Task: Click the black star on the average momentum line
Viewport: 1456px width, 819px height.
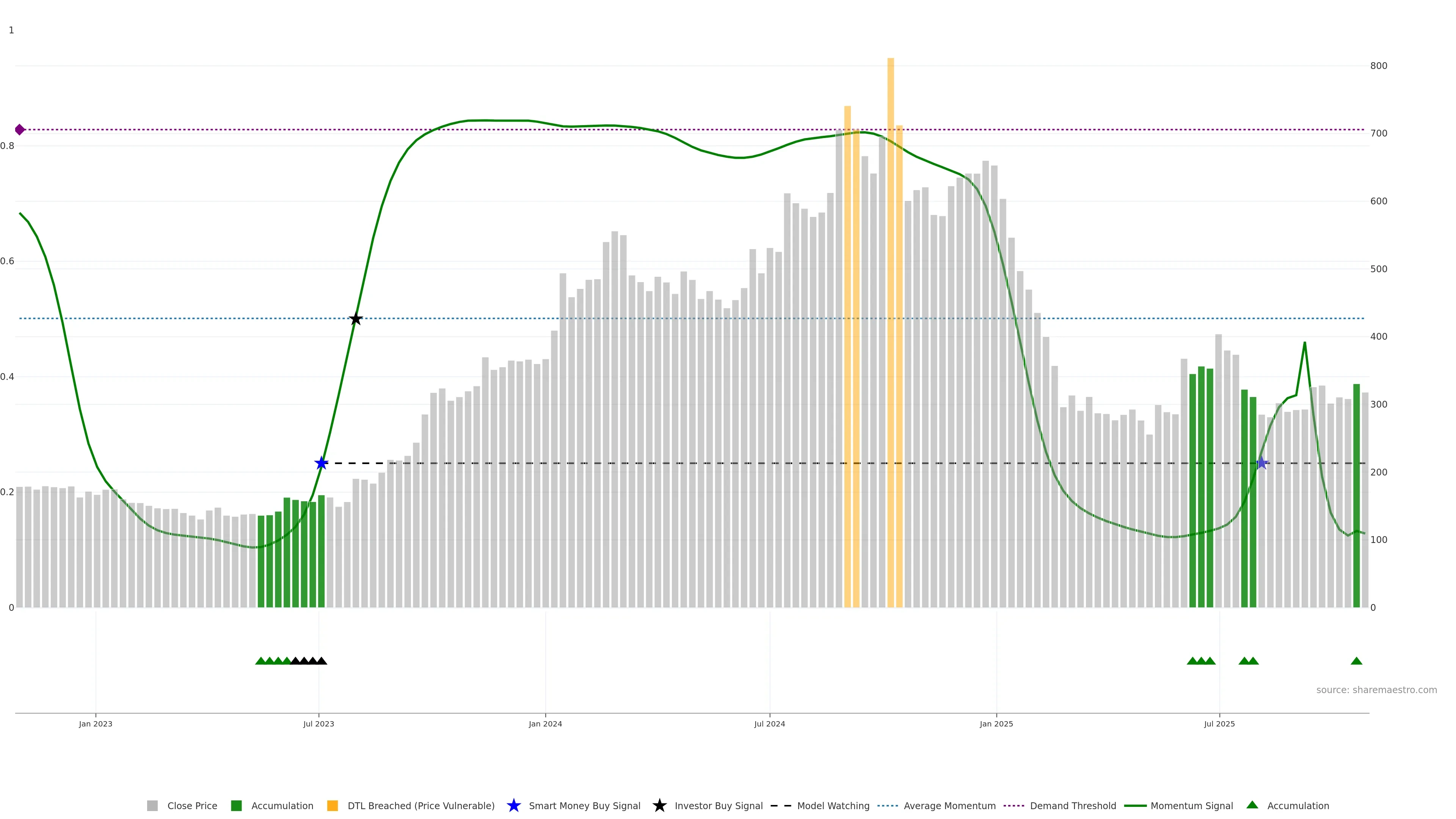Action: 356,319
